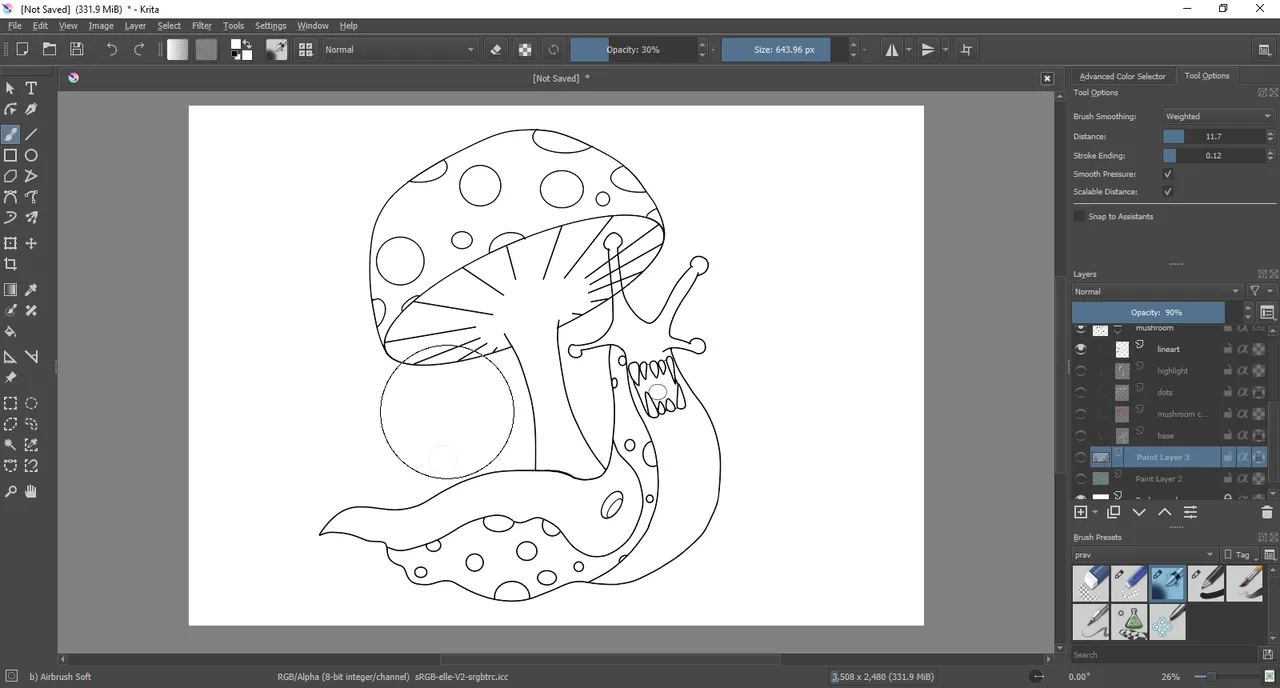Choose the Ellipse shape tool

click(x=31, y=156)
